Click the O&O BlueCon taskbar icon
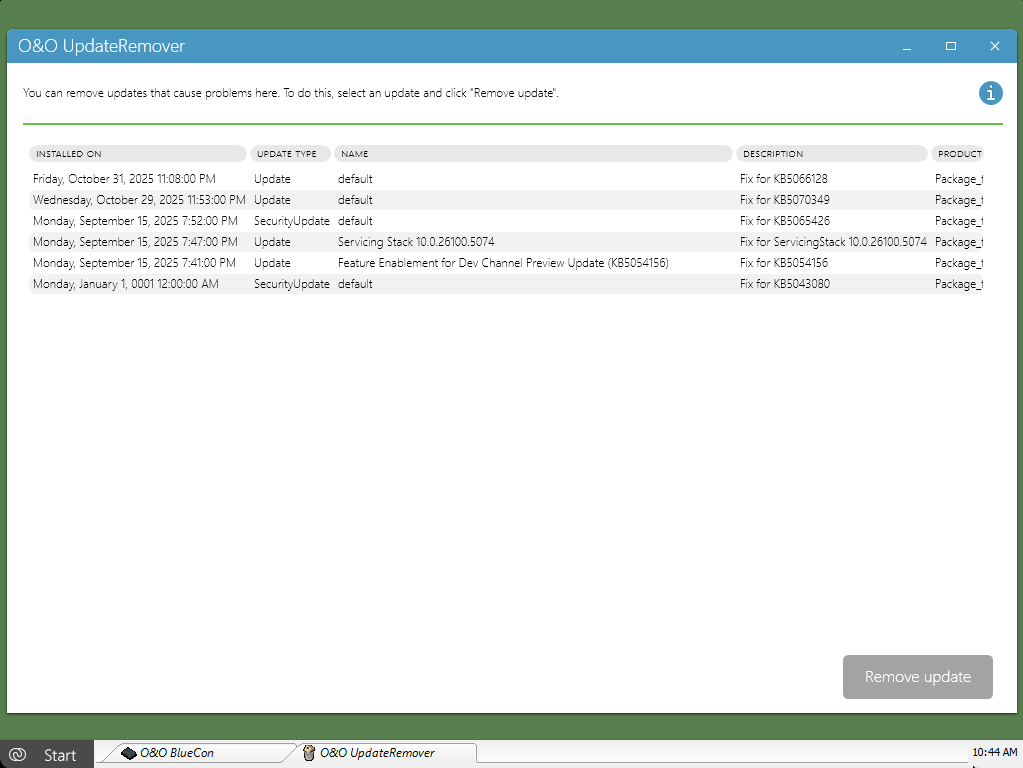 [128, 753]
